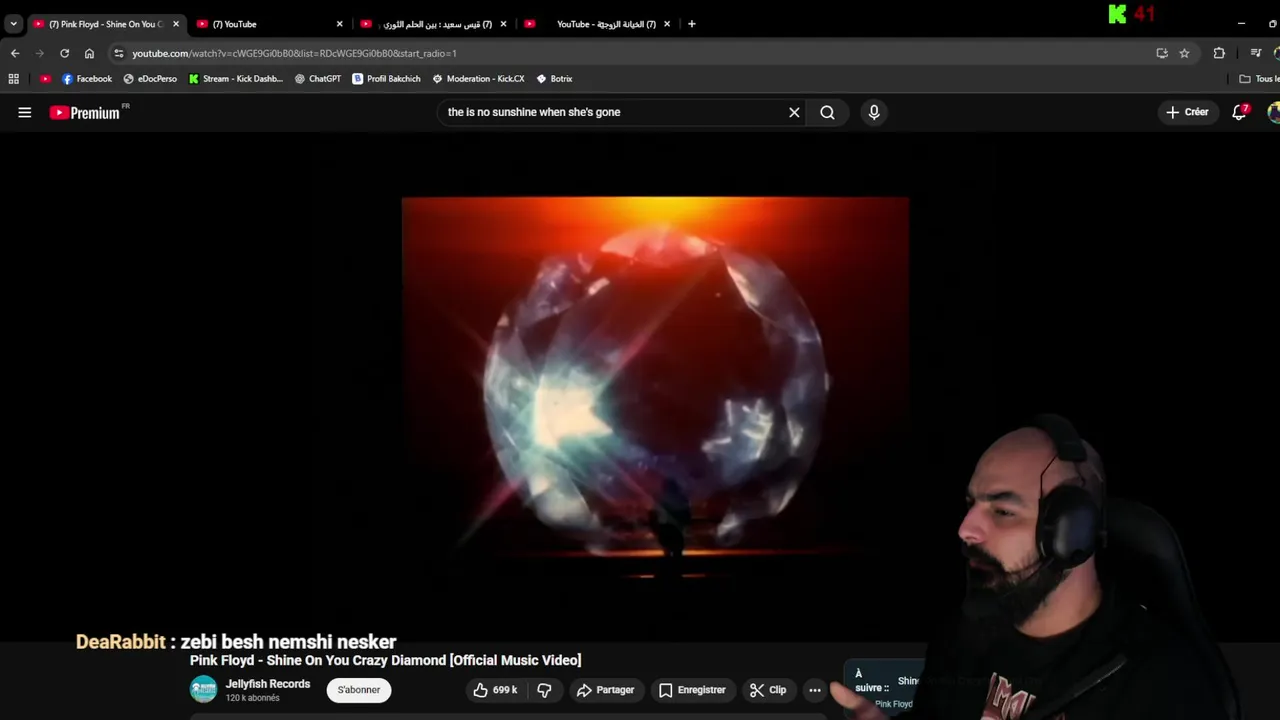1280x720 pixels.
Task: Open Jellyfish Records channel avatar
Action: tap(204, 689)
